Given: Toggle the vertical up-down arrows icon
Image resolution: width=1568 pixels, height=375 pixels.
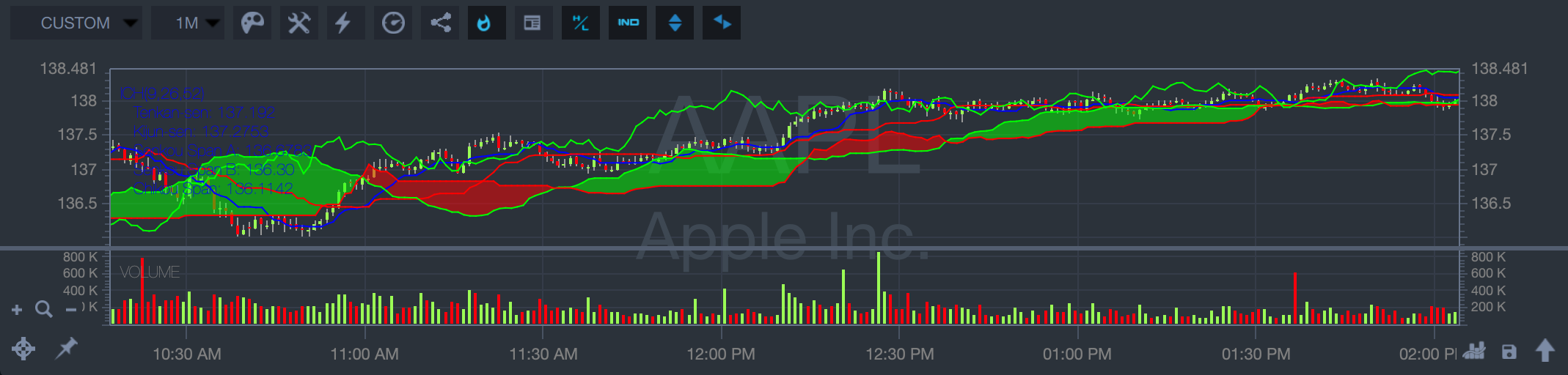Looking at the screenshot, I should 675,23.
